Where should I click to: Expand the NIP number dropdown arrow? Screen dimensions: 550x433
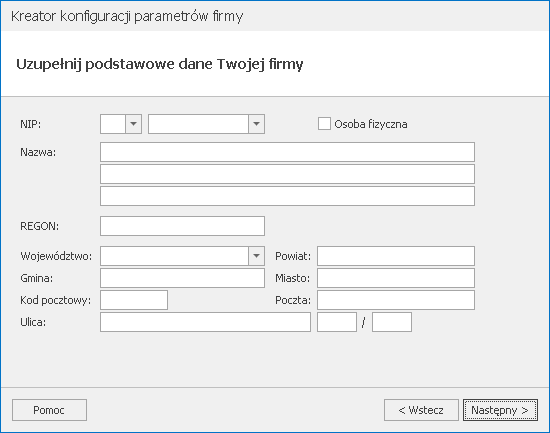click(256, 124)
